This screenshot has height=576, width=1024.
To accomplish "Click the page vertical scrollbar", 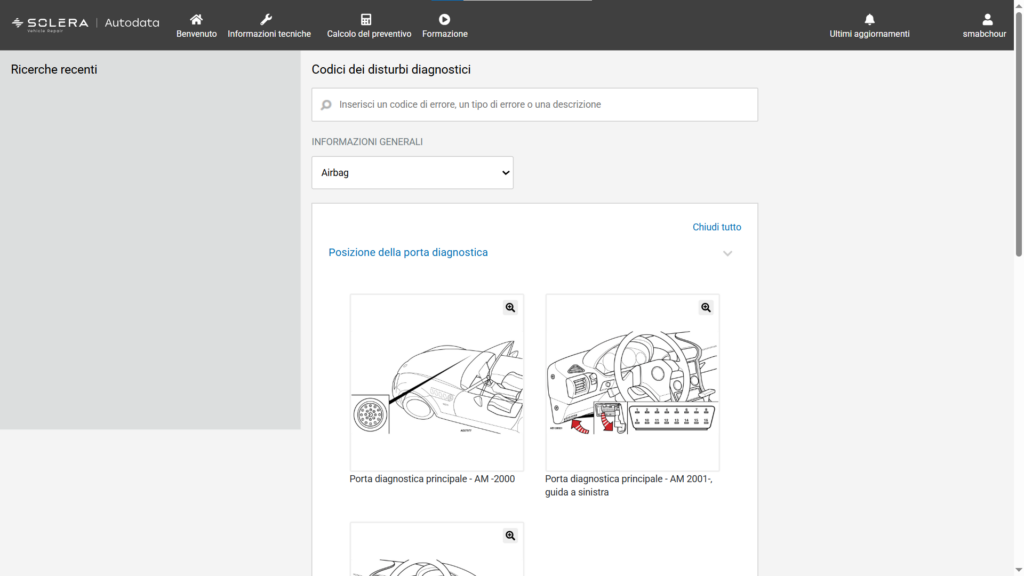I will 1018,288.
